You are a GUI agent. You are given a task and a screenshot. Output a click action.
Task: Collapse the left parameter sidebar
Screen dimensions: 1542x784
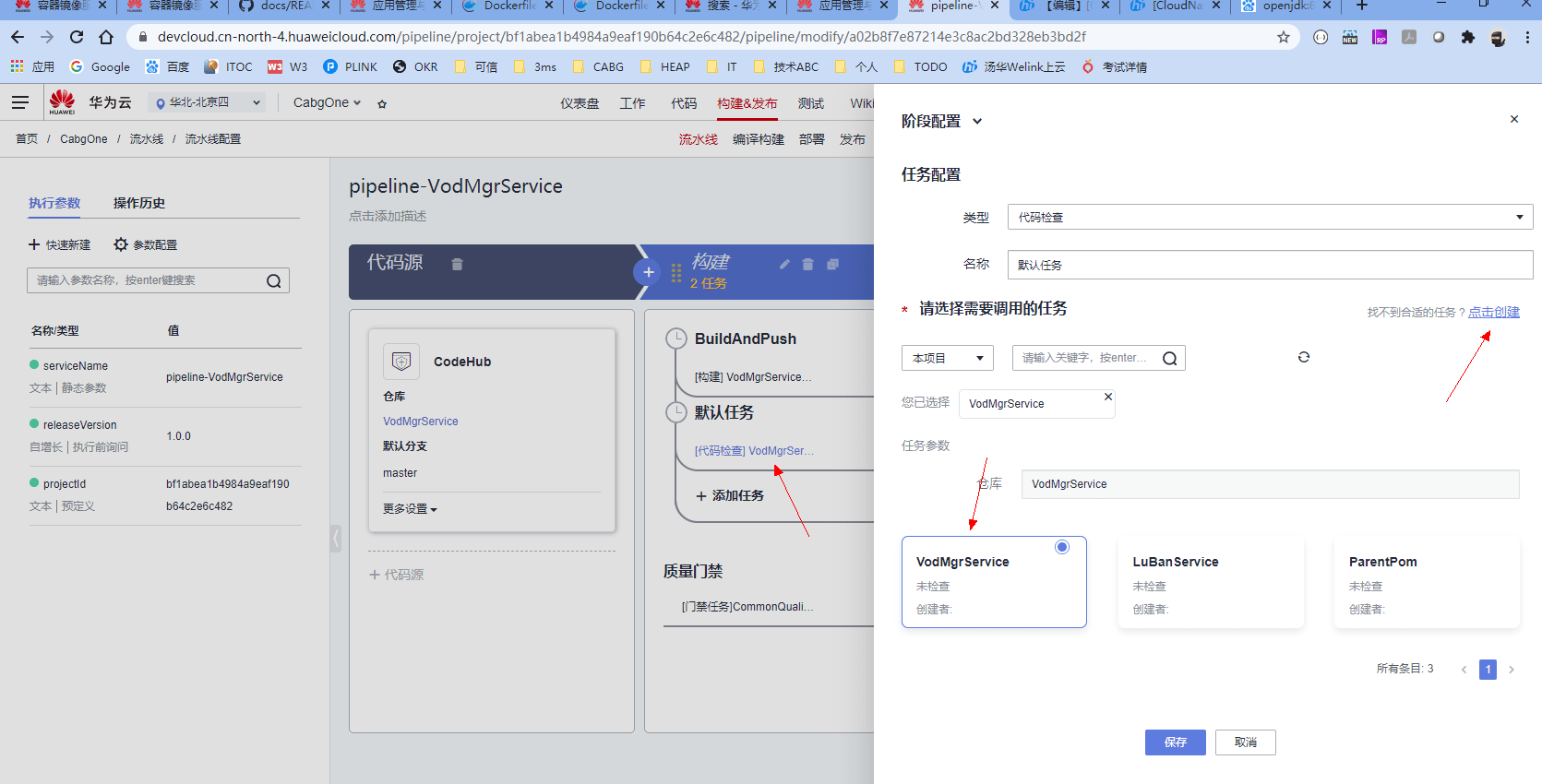[x=336, y=539]
